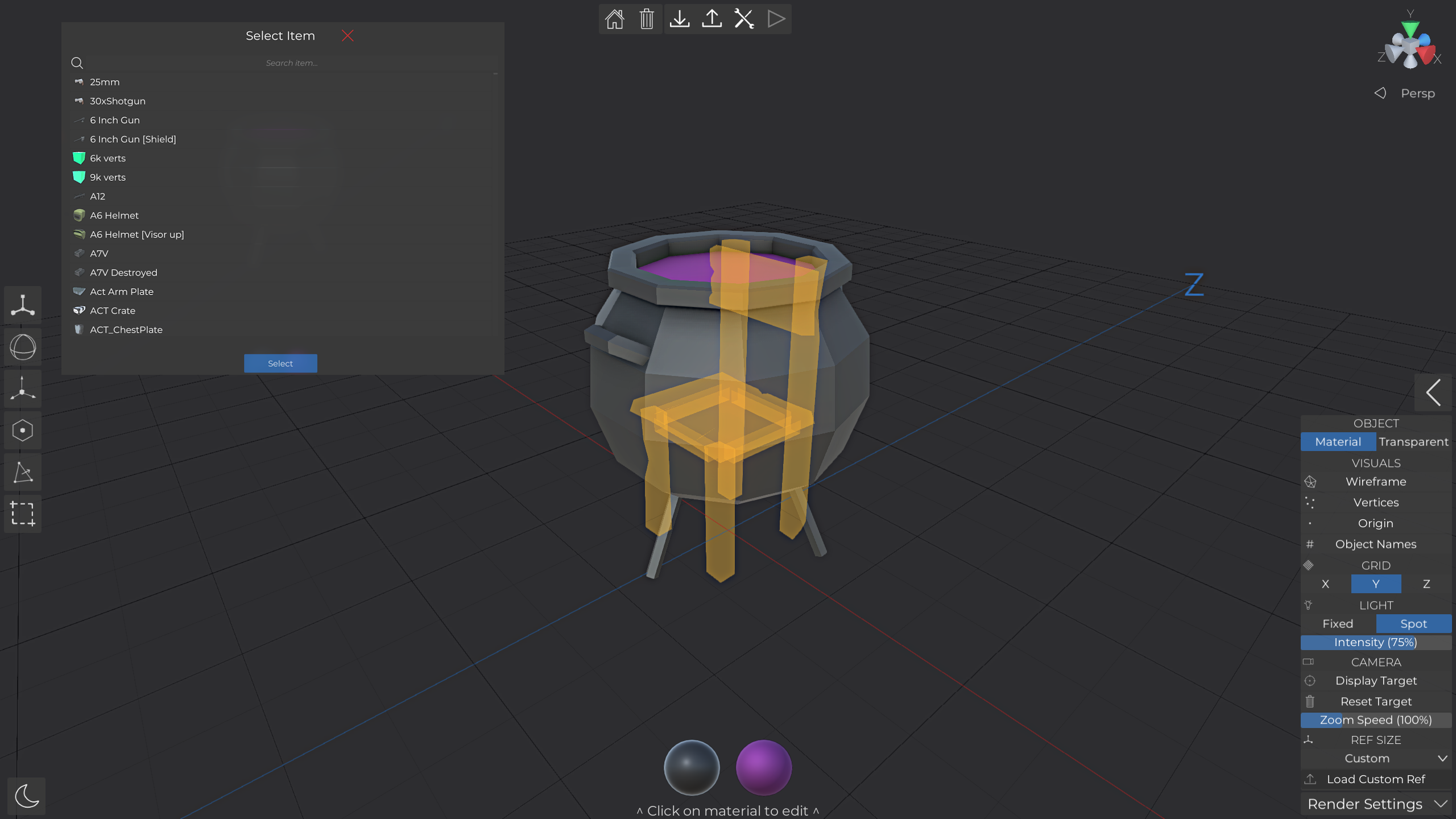Toggle the dark mode moon icon

point(26,795)
